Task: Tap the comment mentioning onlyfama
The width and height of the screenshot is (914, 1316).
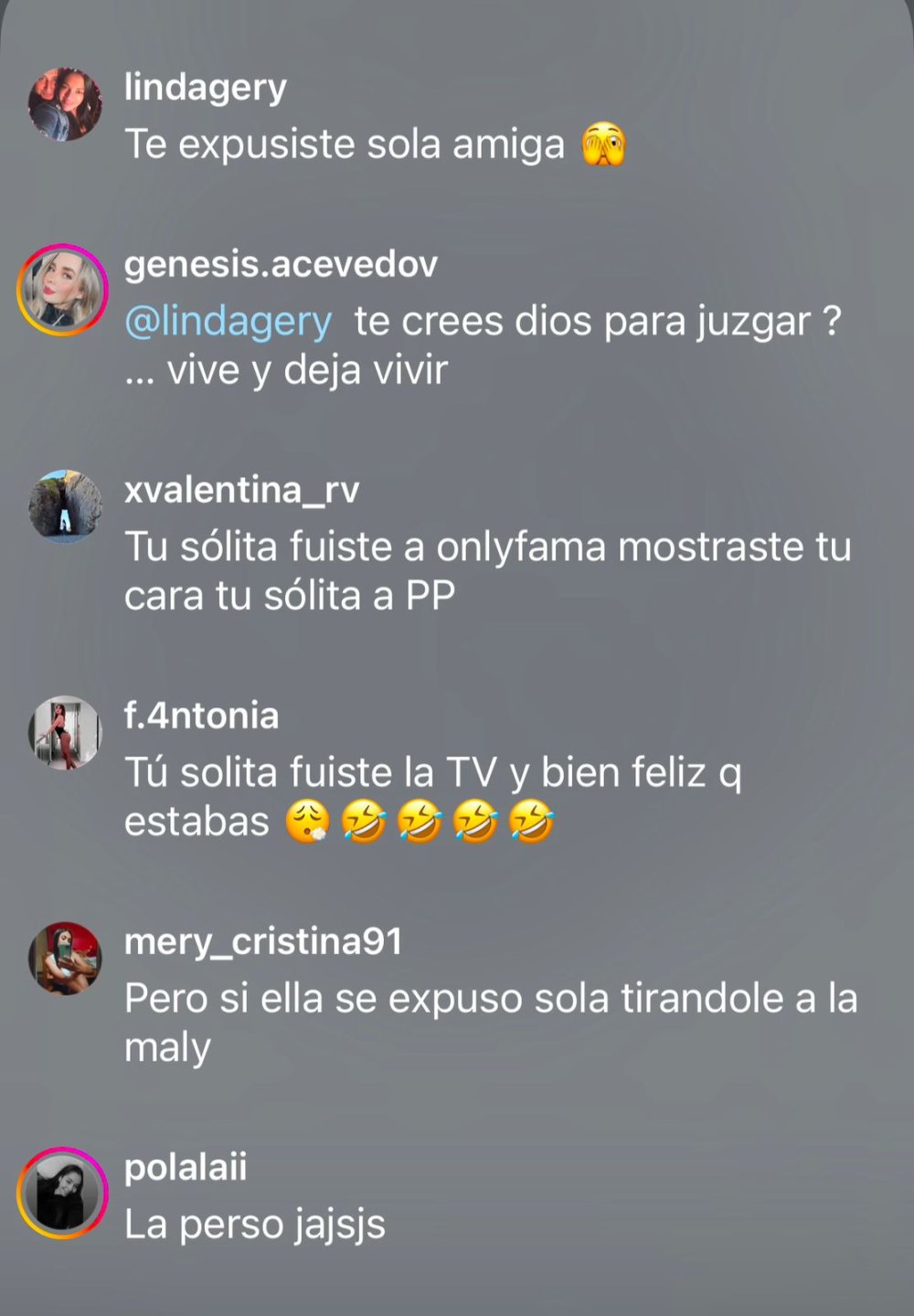Action: click(x=488, y=571)
